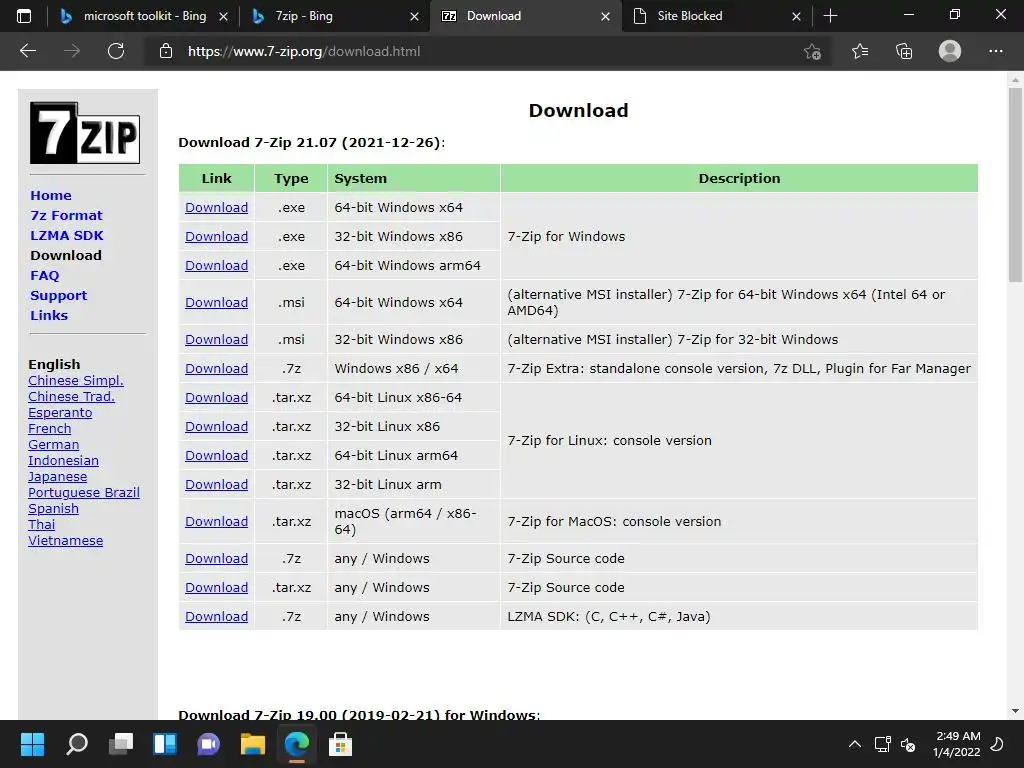Switch language to Chinese Simpl.

tap(76, 381)
